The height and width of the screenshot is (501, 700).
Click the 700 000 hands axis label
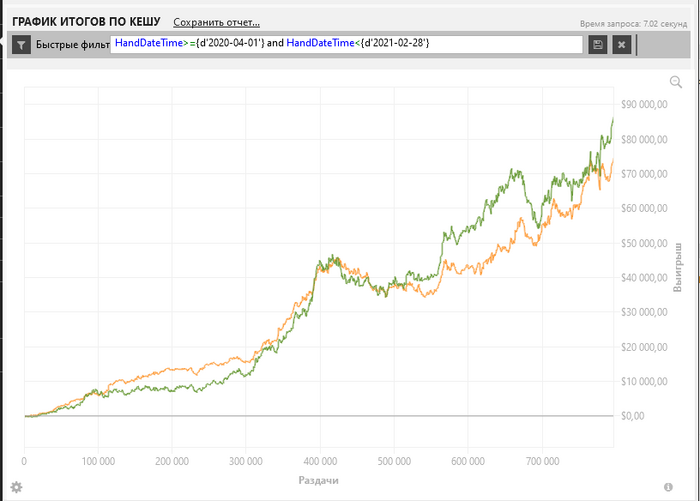[542, 461]
